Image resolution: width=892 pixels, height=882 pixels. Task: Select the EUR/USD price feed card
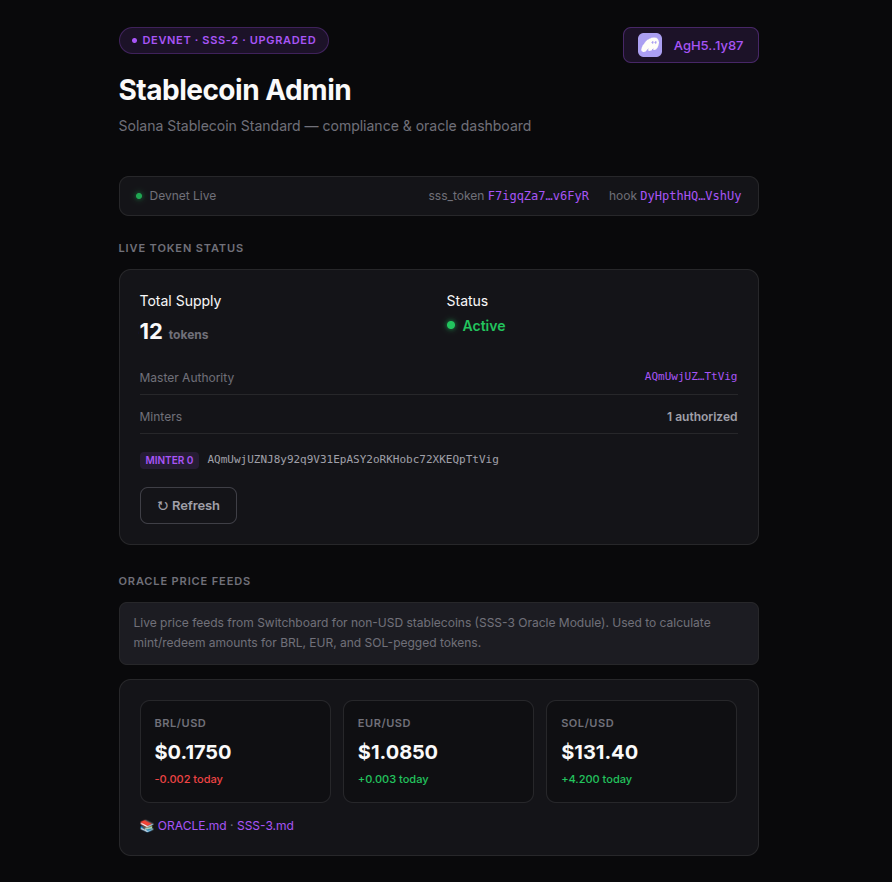[438, 751]
